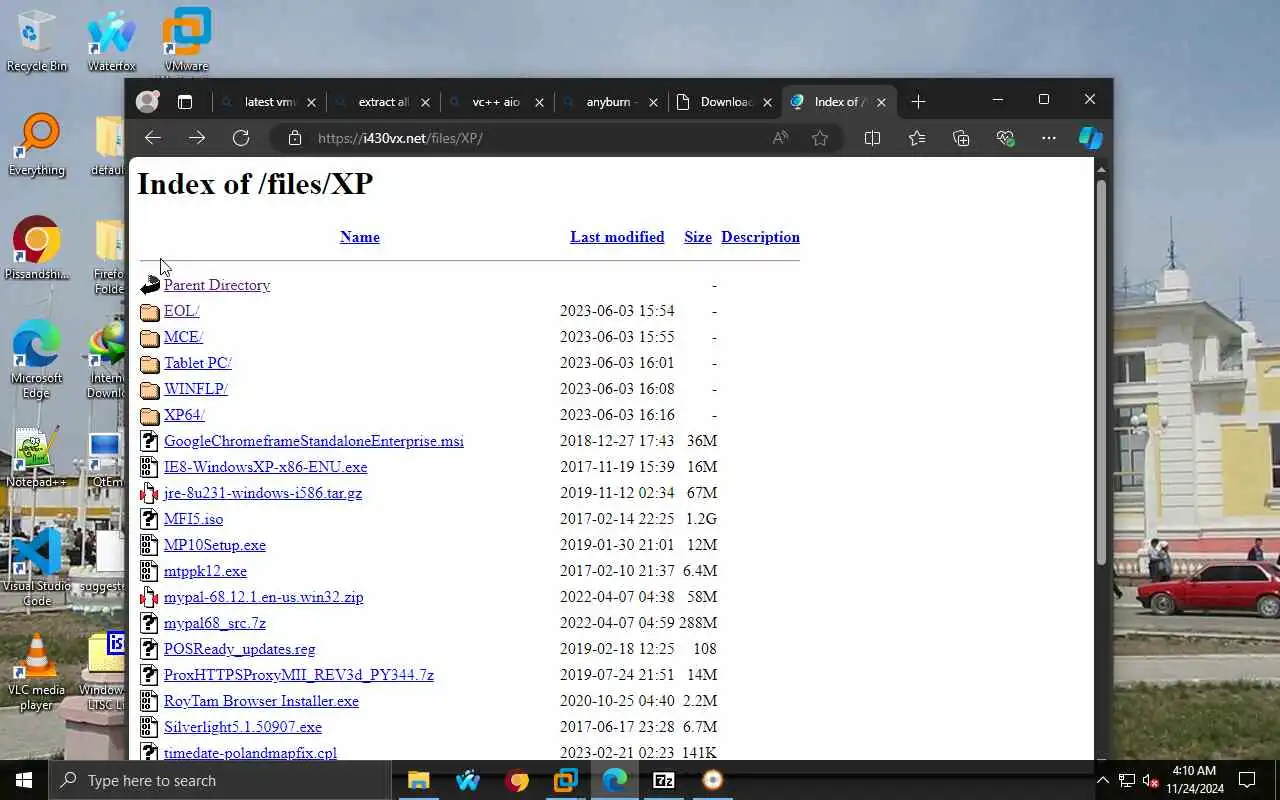Open the EOL/ folder link

tap(182, 311)
